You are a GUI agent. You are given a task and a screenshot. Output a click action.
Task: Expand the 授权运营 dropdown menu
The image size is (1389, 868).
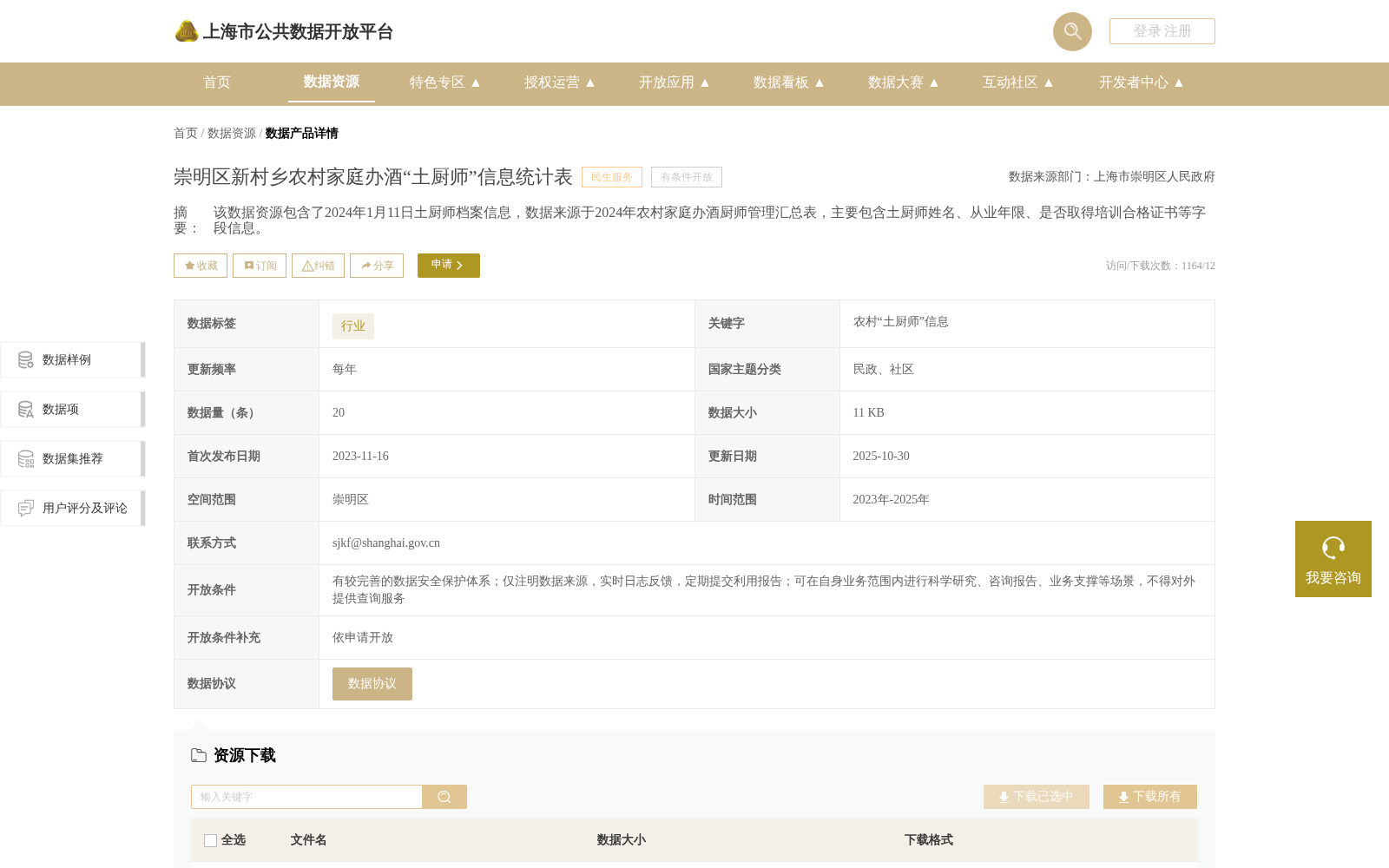pyautogui.click(x=559, y=82)
